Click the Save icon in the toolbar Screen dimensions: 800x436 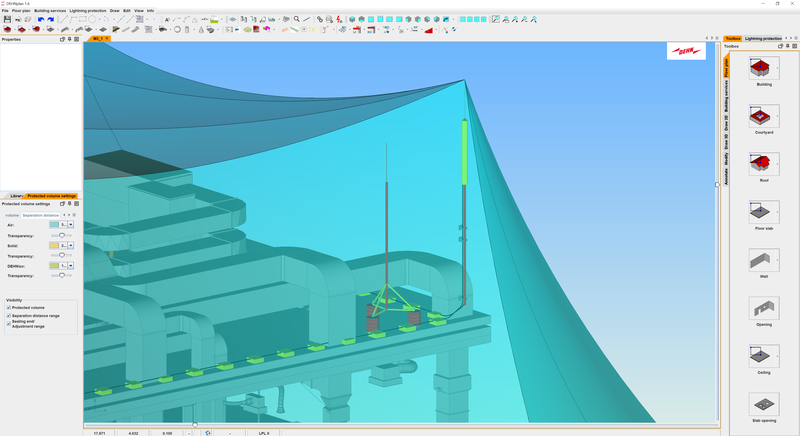pos(8,19)
